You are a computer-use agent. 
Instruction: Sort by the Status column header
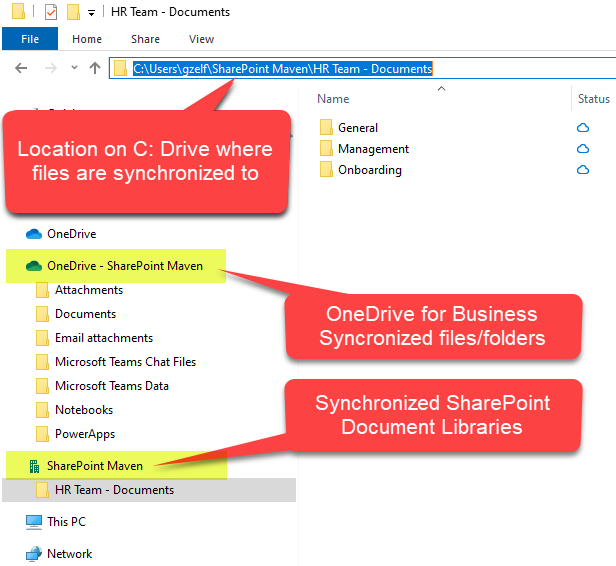point(594,99)
